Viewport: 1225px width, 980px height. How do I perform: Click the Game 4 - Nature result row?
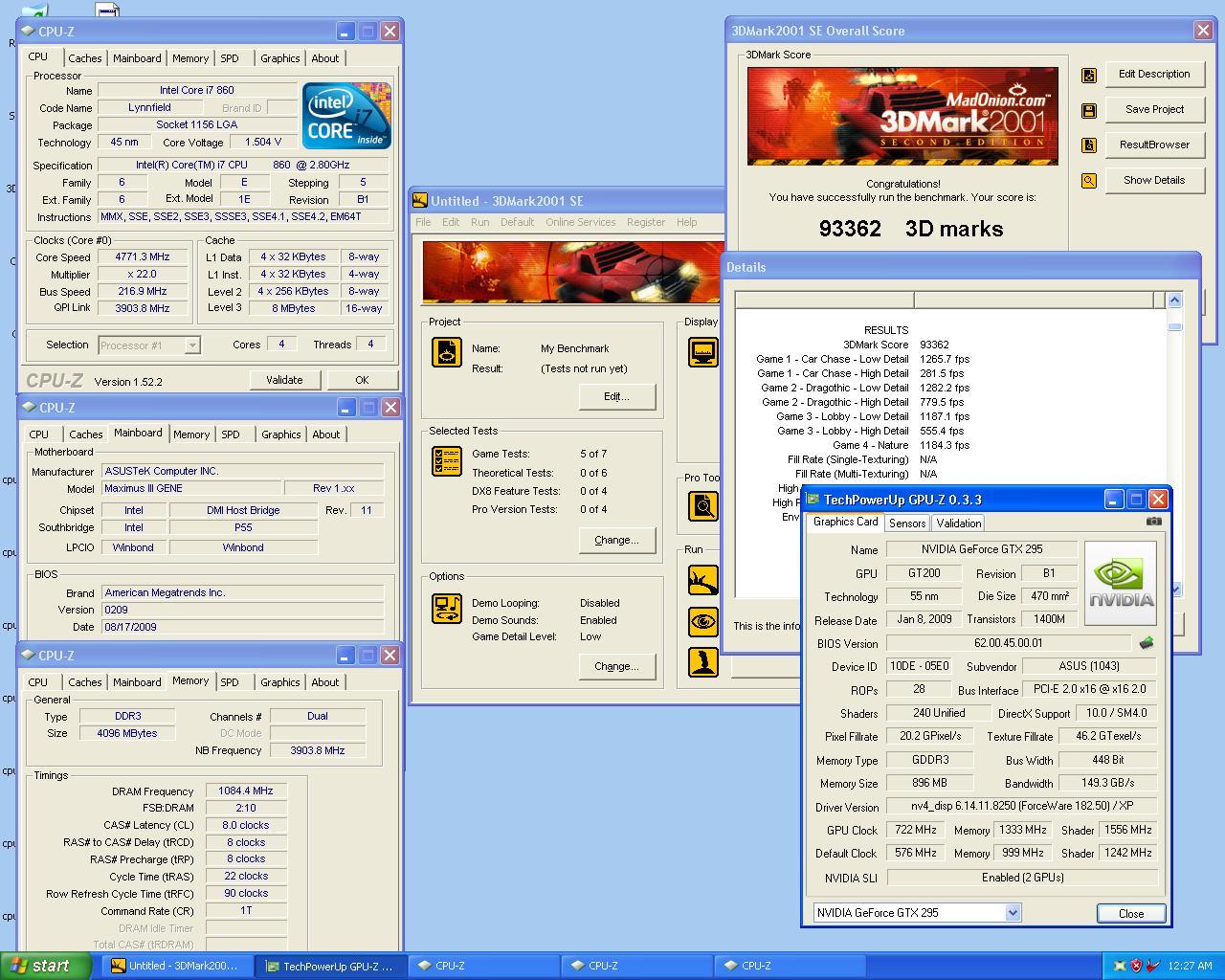(901, 445)
